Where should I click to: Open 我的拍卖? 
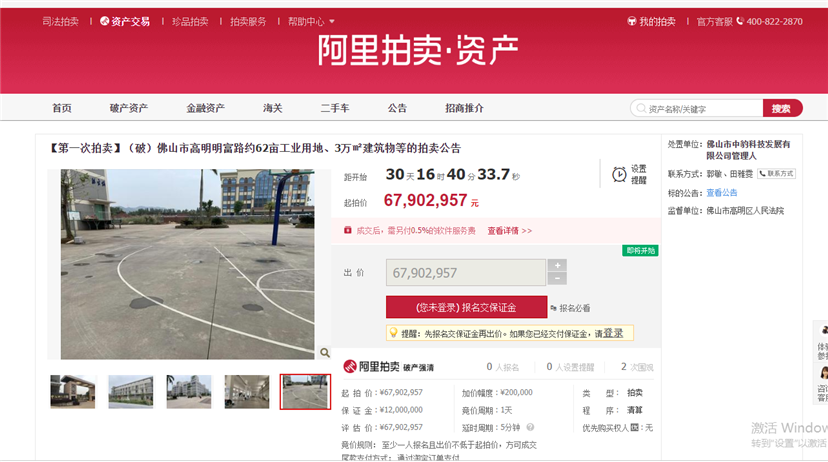[651, 22]
